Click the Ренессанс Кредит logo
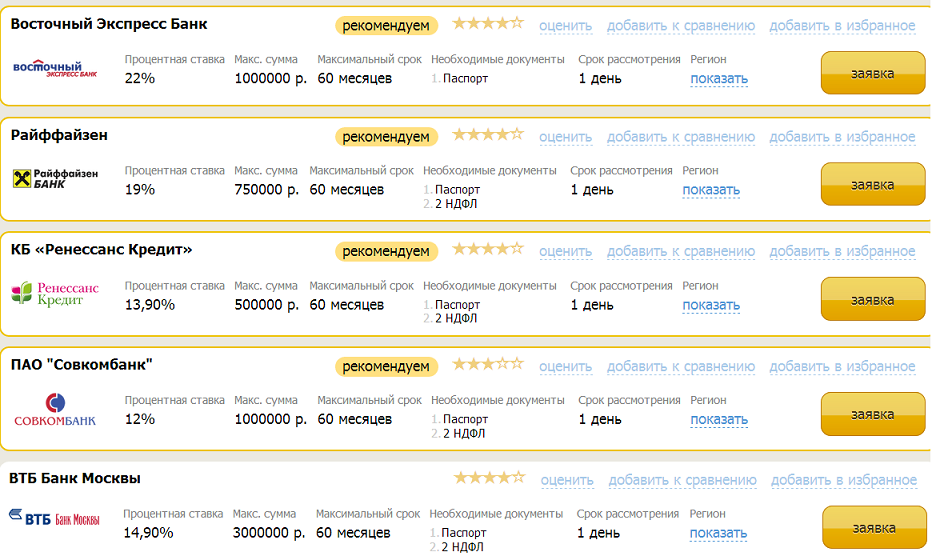 point(55,294)
